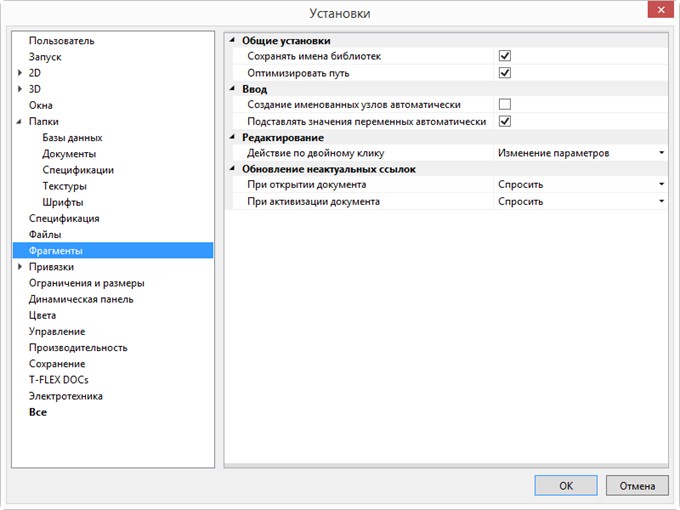
Task: Expand the 2D tree node arrow
Action: (x=19, y=73)
